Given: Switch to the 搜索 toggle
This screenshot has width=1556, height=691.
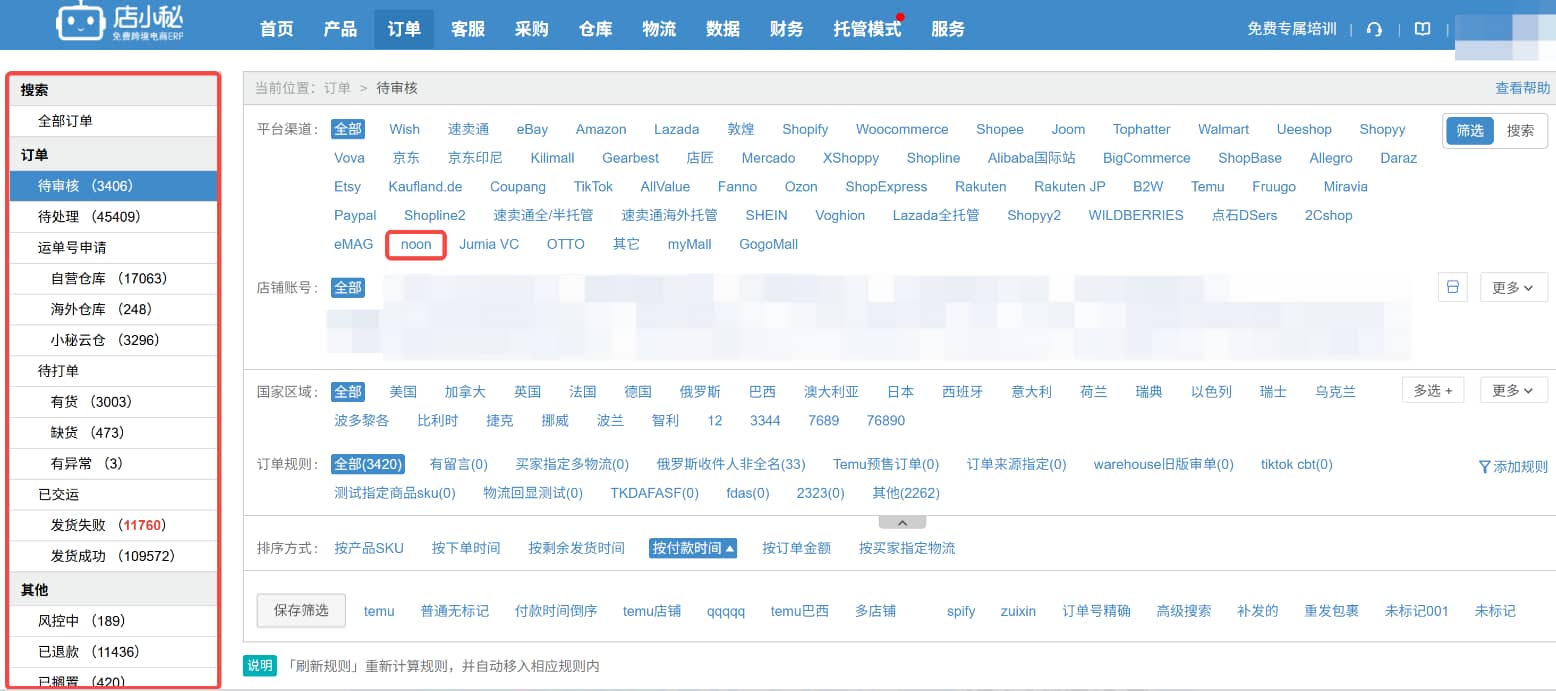Looking at the screenshot, I should pyautogui.click(x=1520, y=130).
